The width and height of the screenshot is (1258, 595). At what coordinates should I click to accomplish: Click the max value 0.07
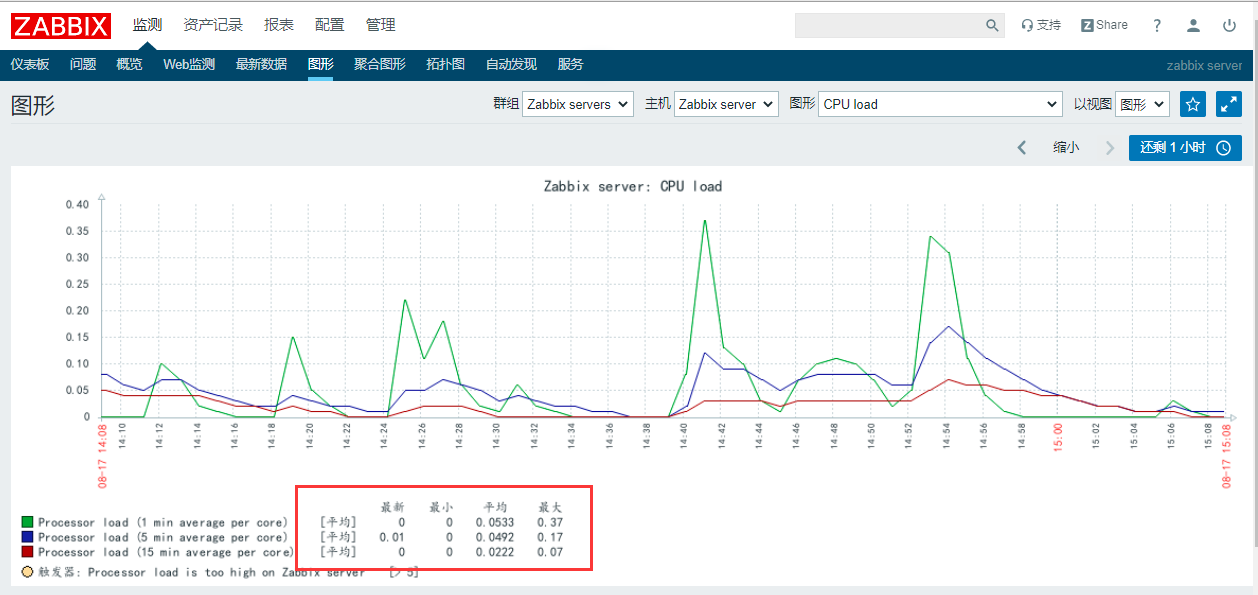point(550,552)
